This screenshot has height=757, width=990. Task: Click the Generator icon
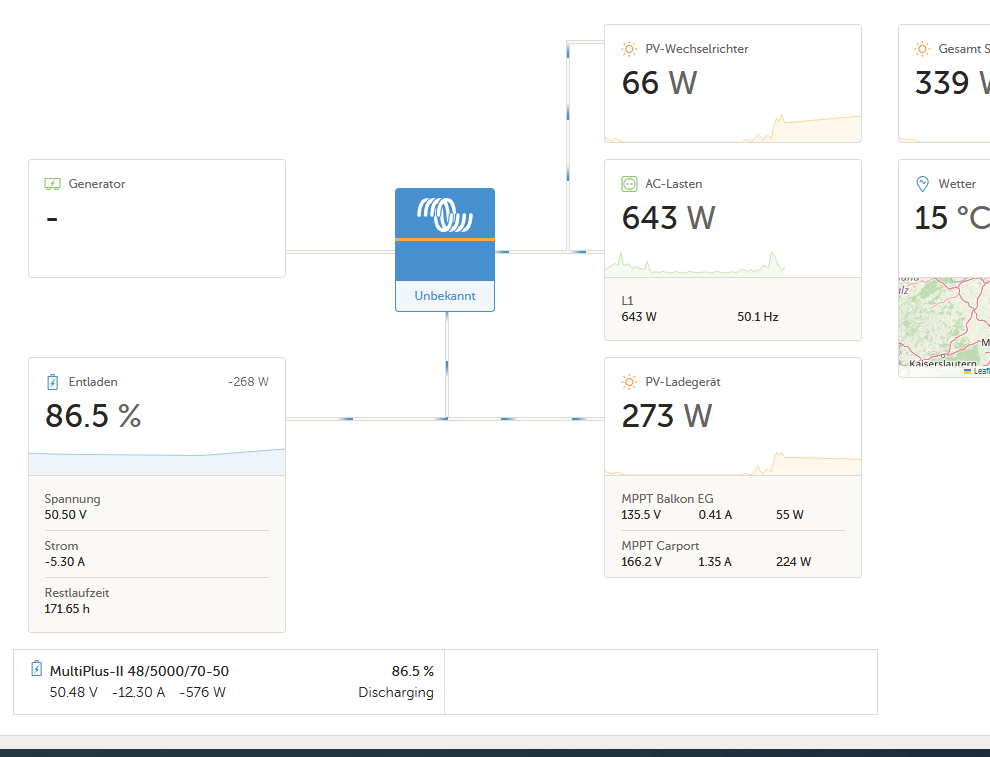tap(52, 184)
